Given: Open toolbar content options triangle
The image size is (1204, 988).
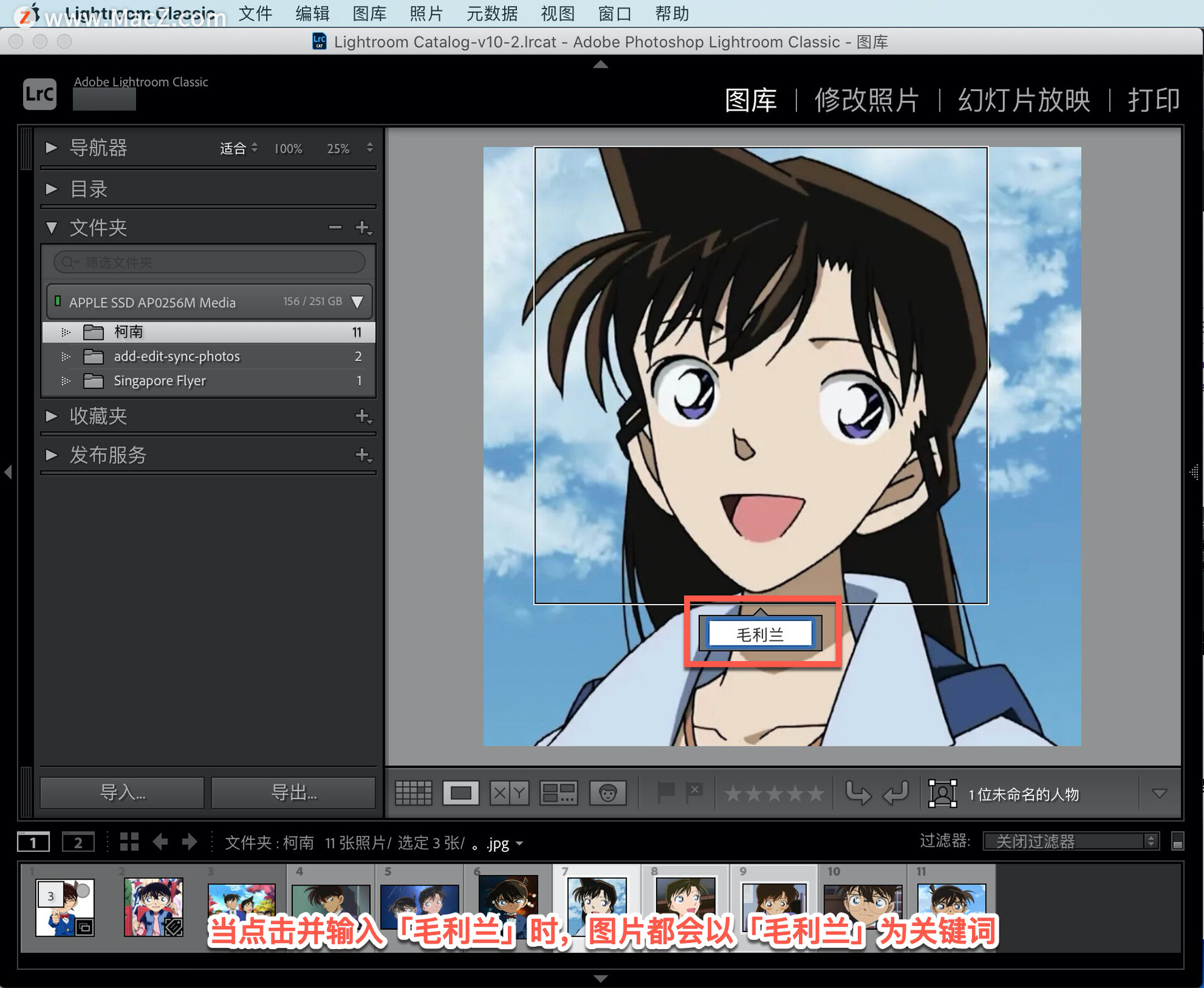Looking at the screenshot, I should pos(1159,794).
